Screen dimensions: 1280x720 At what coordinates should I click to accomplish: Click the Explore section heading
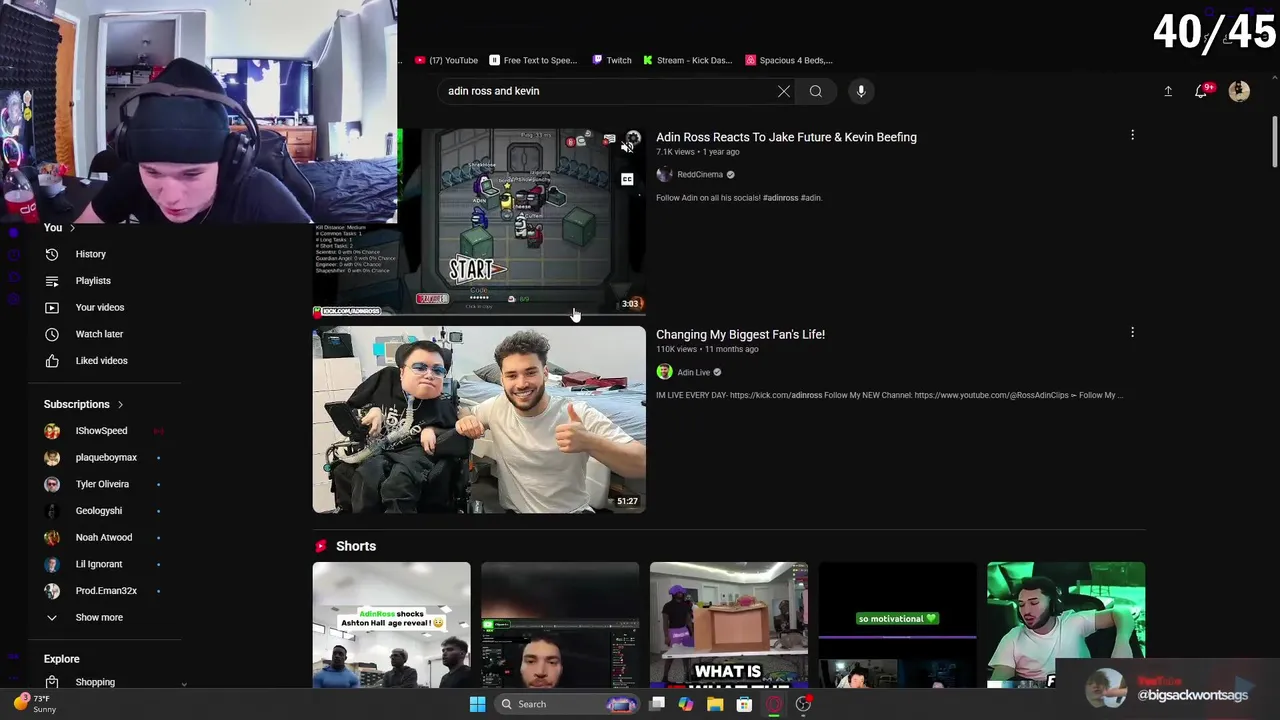[x=61, y=659]
